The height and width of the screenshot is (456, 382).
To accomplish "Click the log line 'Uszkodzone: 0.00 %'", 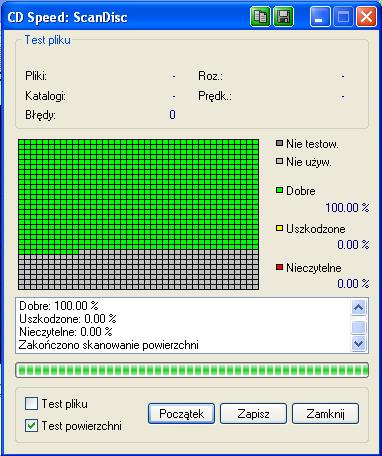I will coord(68,319).
